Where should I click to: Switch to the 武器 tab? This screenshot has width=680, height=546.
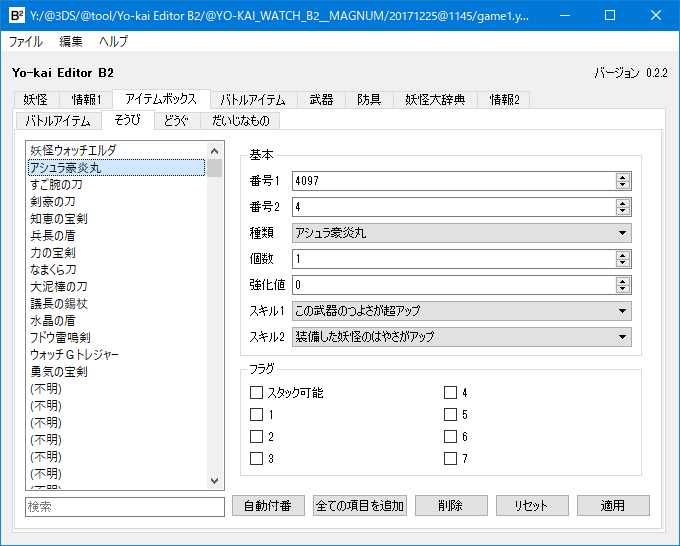[x=321, y=100]
